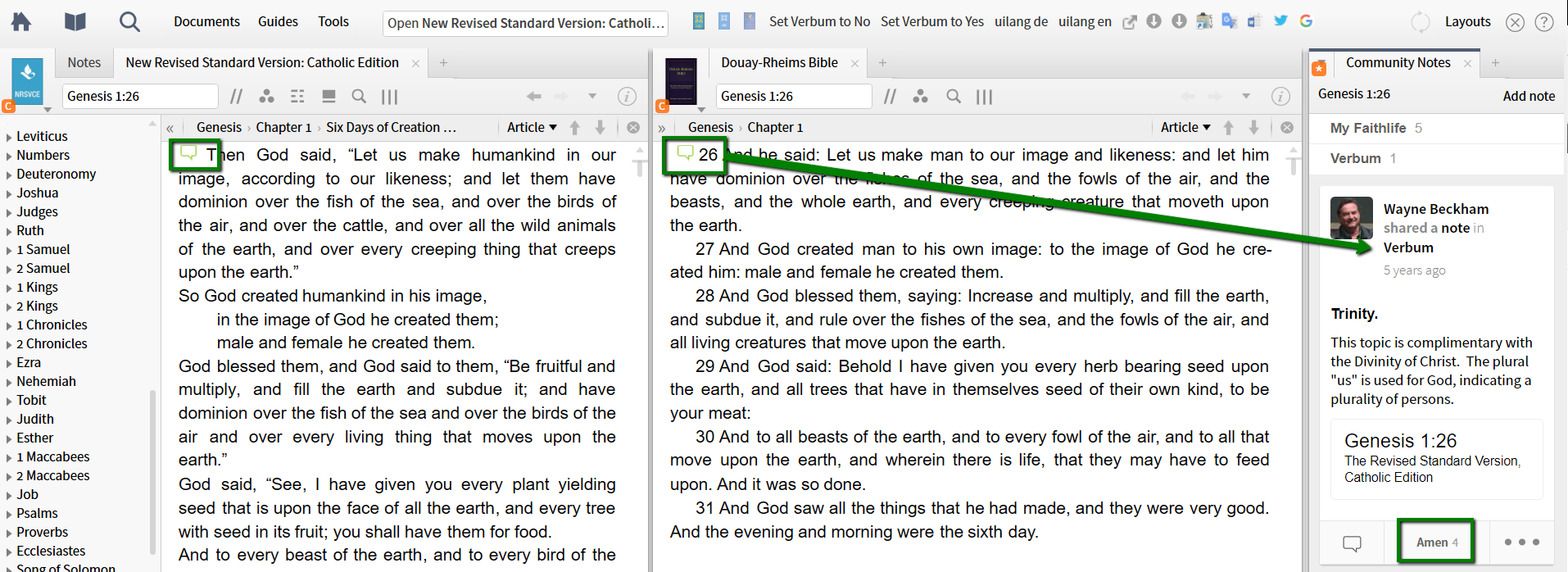Image resolution: width=1568 pixels, height=572 pixels.
Task: Click the sync refresh icon beside Layouts
Action: point(1421,22)
